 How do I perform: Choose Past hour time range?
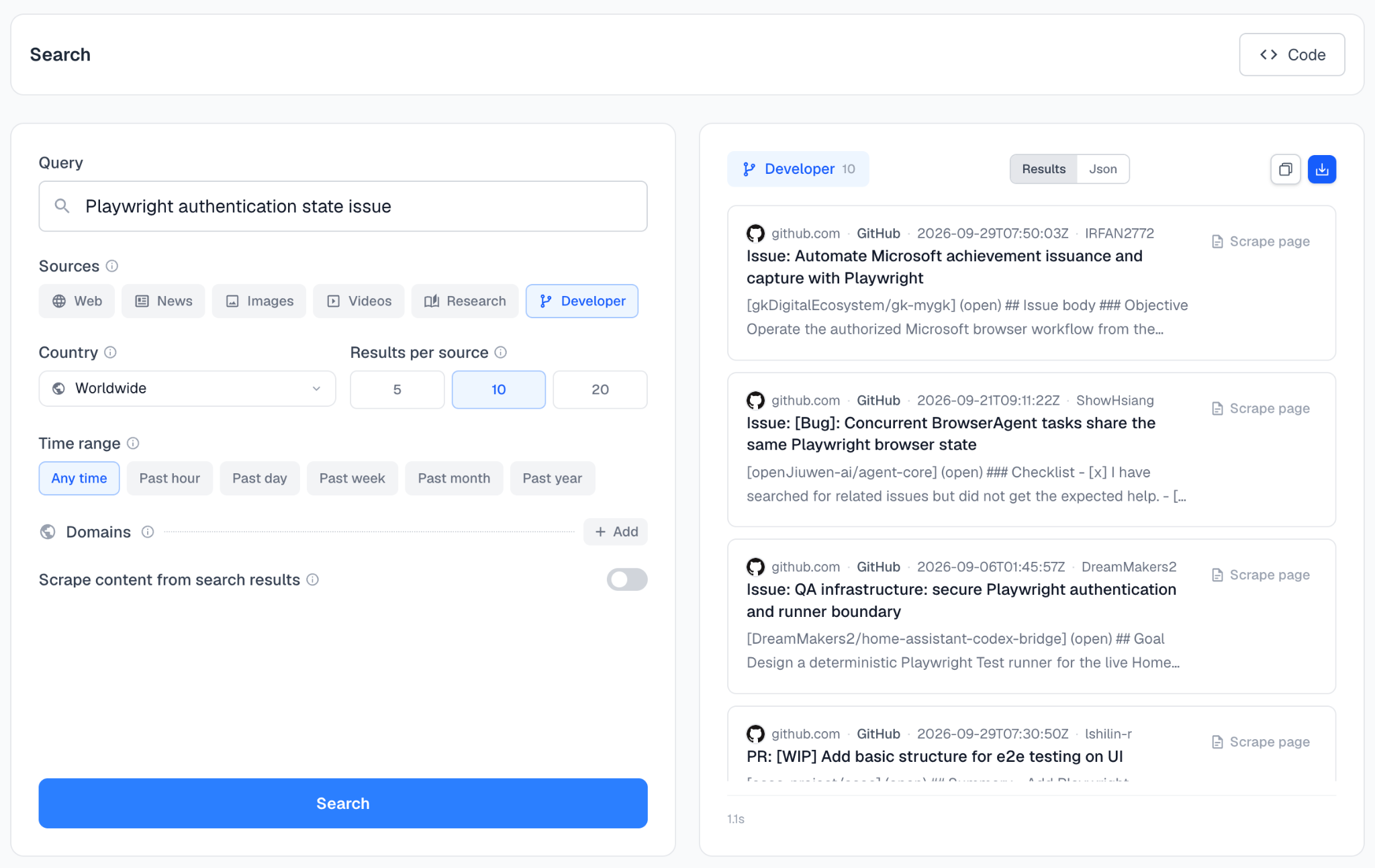tap(170, 478)
